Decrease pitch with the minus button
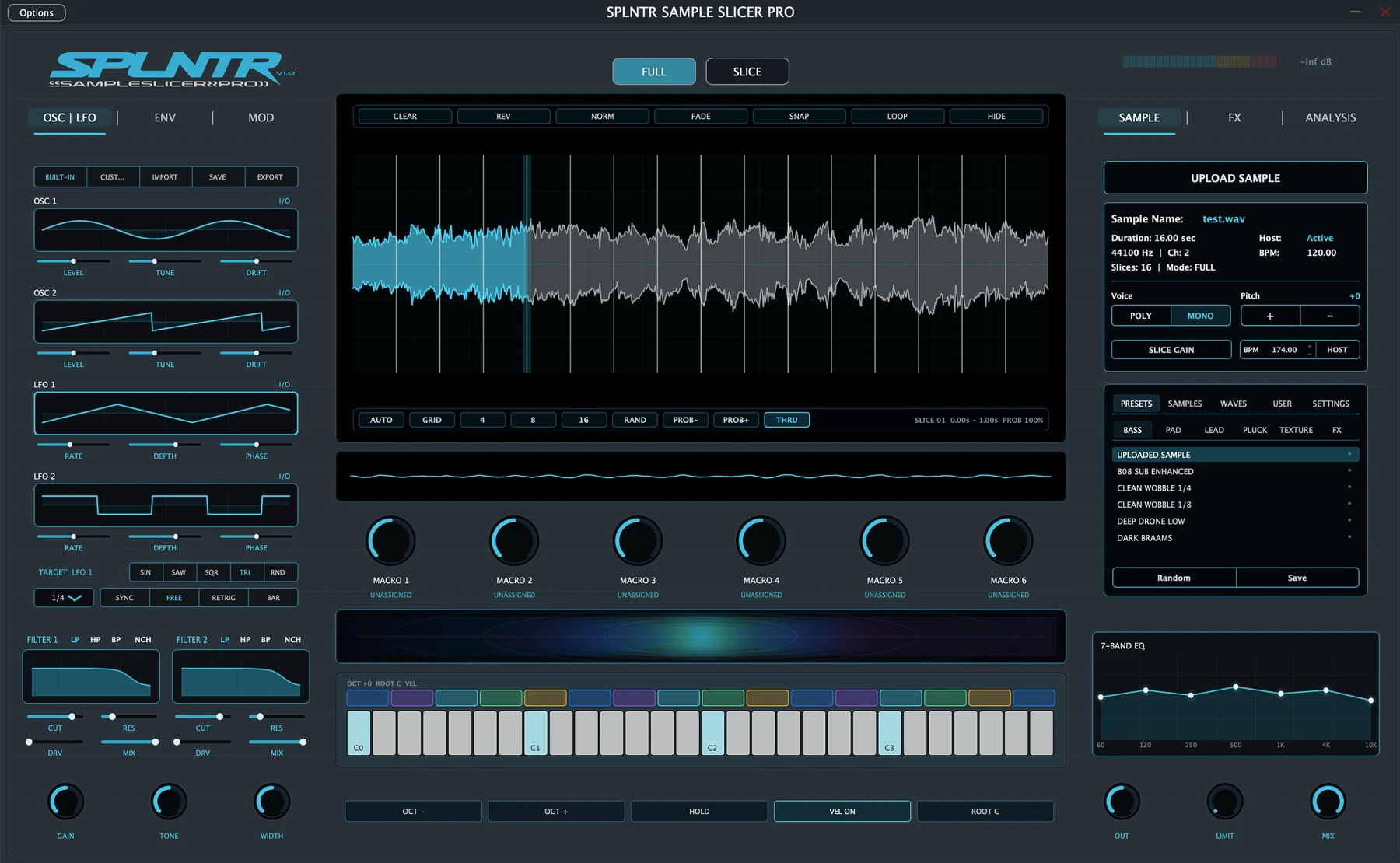 click(1330, 316)
